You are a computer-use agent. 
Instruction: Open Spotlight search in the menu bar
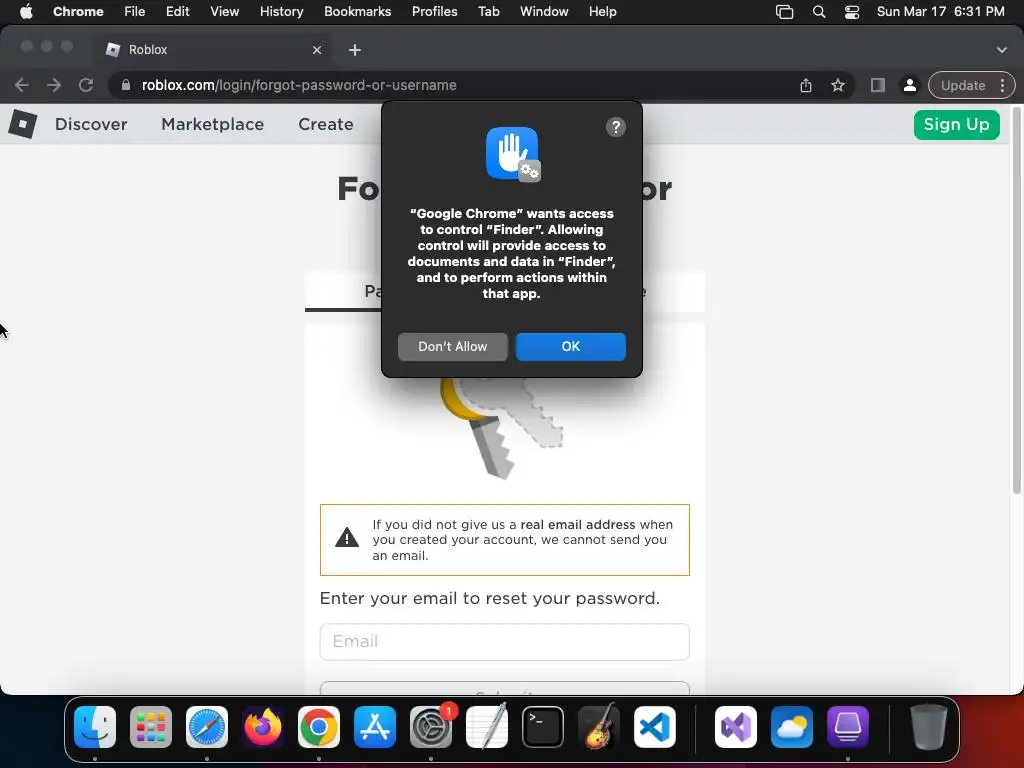click(818, 11)
